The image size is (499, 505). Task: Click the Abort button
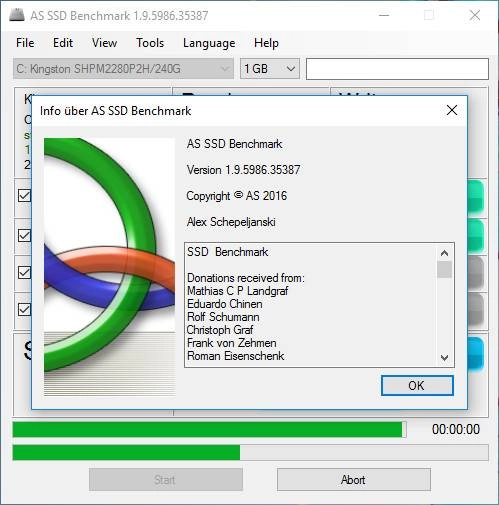tap(354, 480)
